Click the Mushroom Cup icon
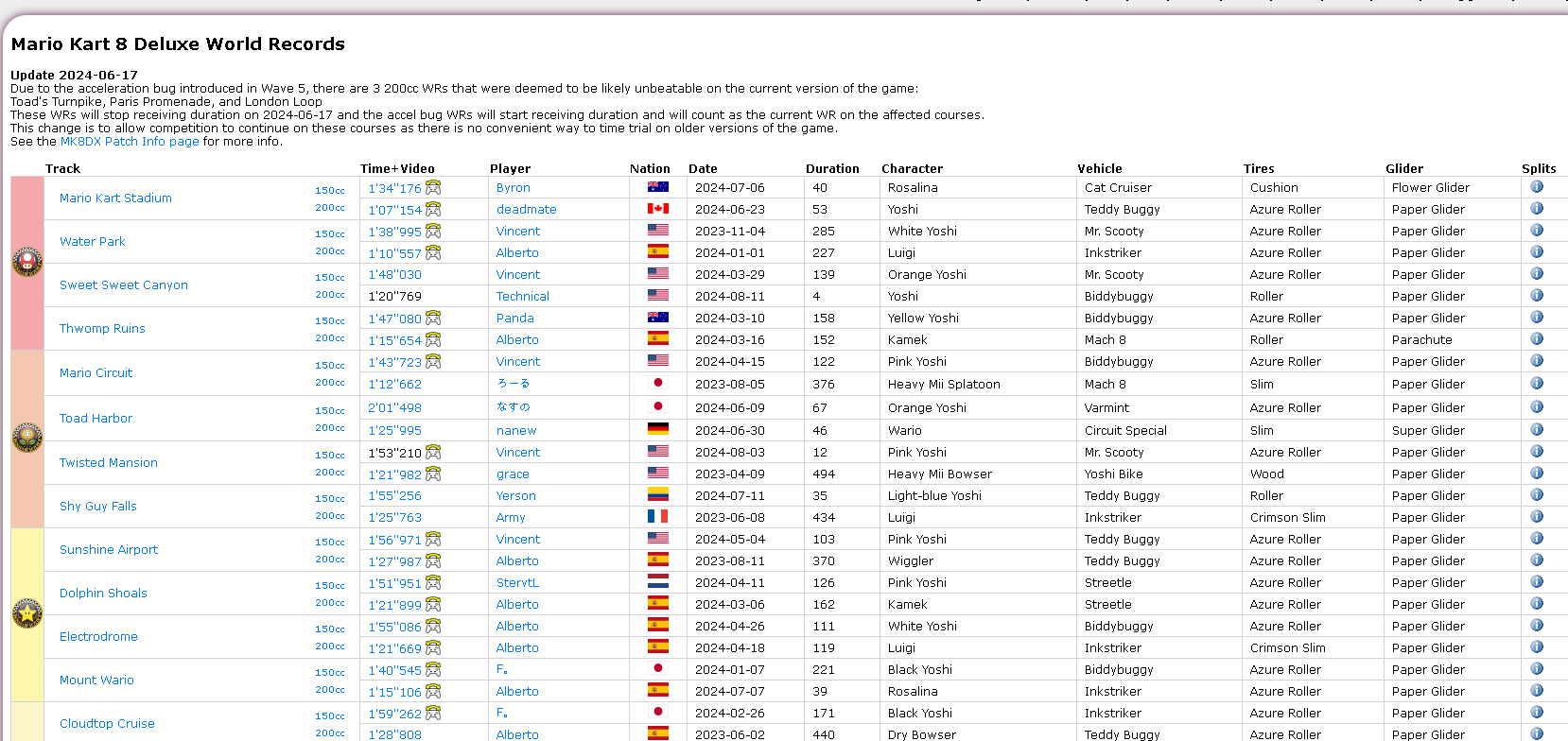The height and width of the screenshot is (741, 1568). pyautogui.click(x=27, y=262)
